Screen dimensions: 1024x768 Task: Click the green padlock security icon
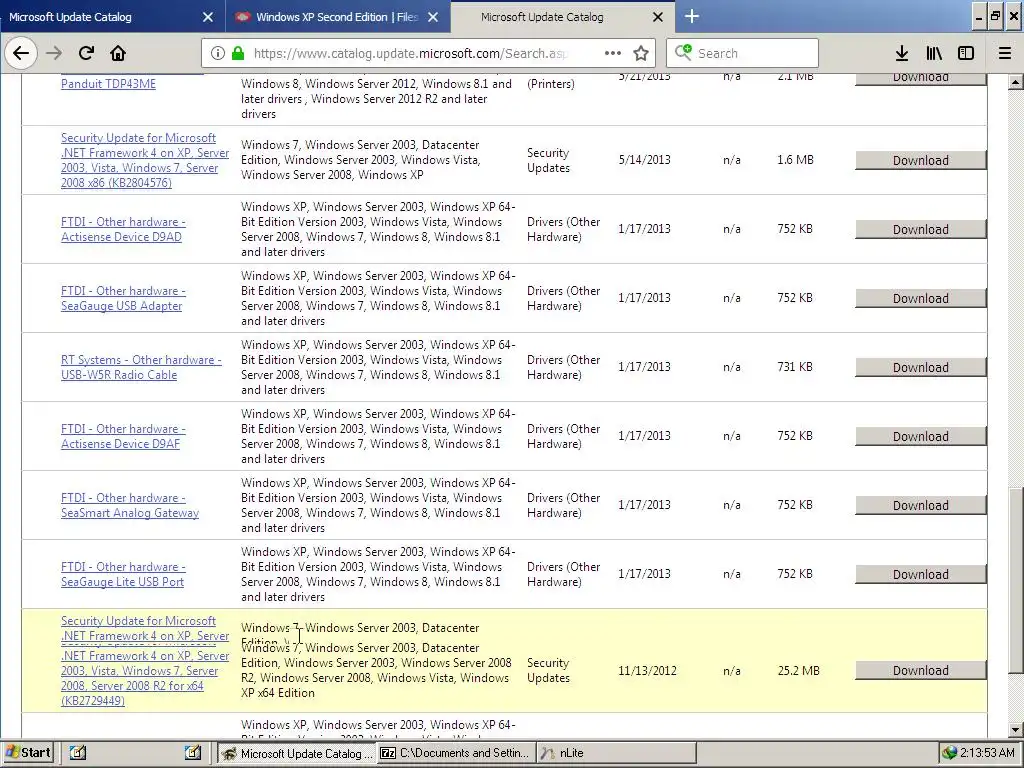238,53
